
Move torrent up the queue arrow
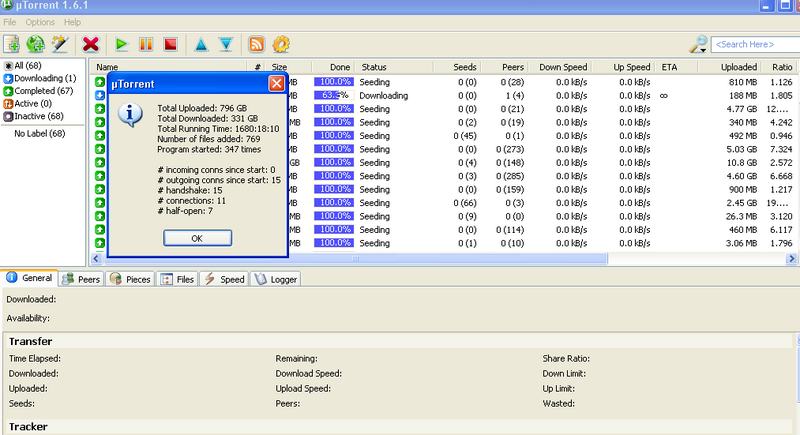[202, 44]
